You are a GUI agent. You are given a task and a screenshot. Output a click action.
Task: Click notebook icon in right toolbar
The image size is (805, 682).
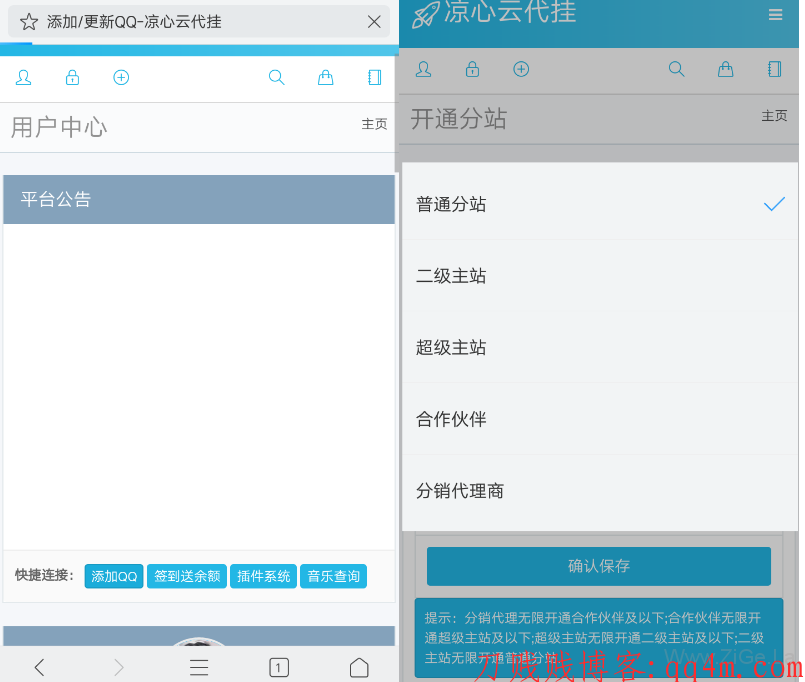coord(775,69)
